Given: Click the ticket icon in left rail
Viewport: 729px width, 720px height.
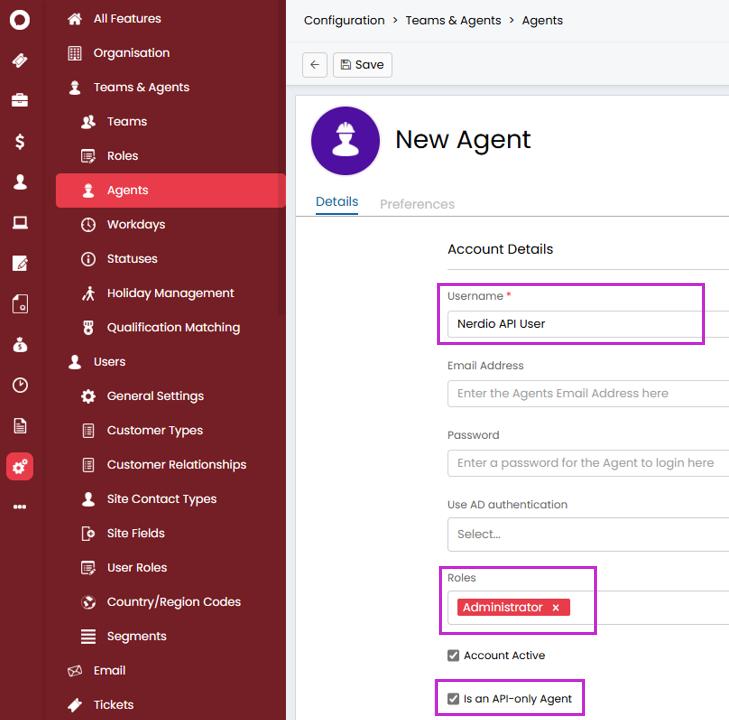Looking at the screenshot, I should pyautogui.click(x=20, y=60).
